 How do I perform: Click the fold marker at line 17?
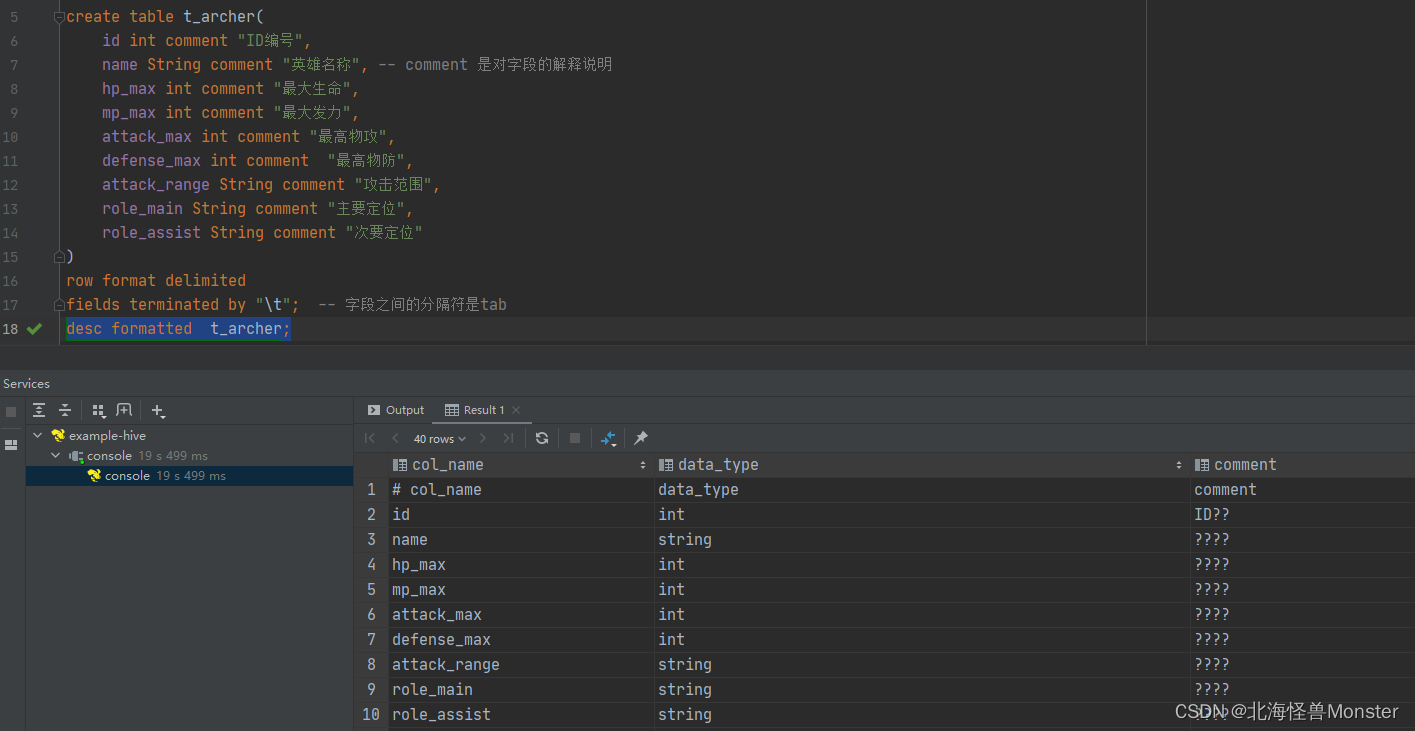point(59,305)
